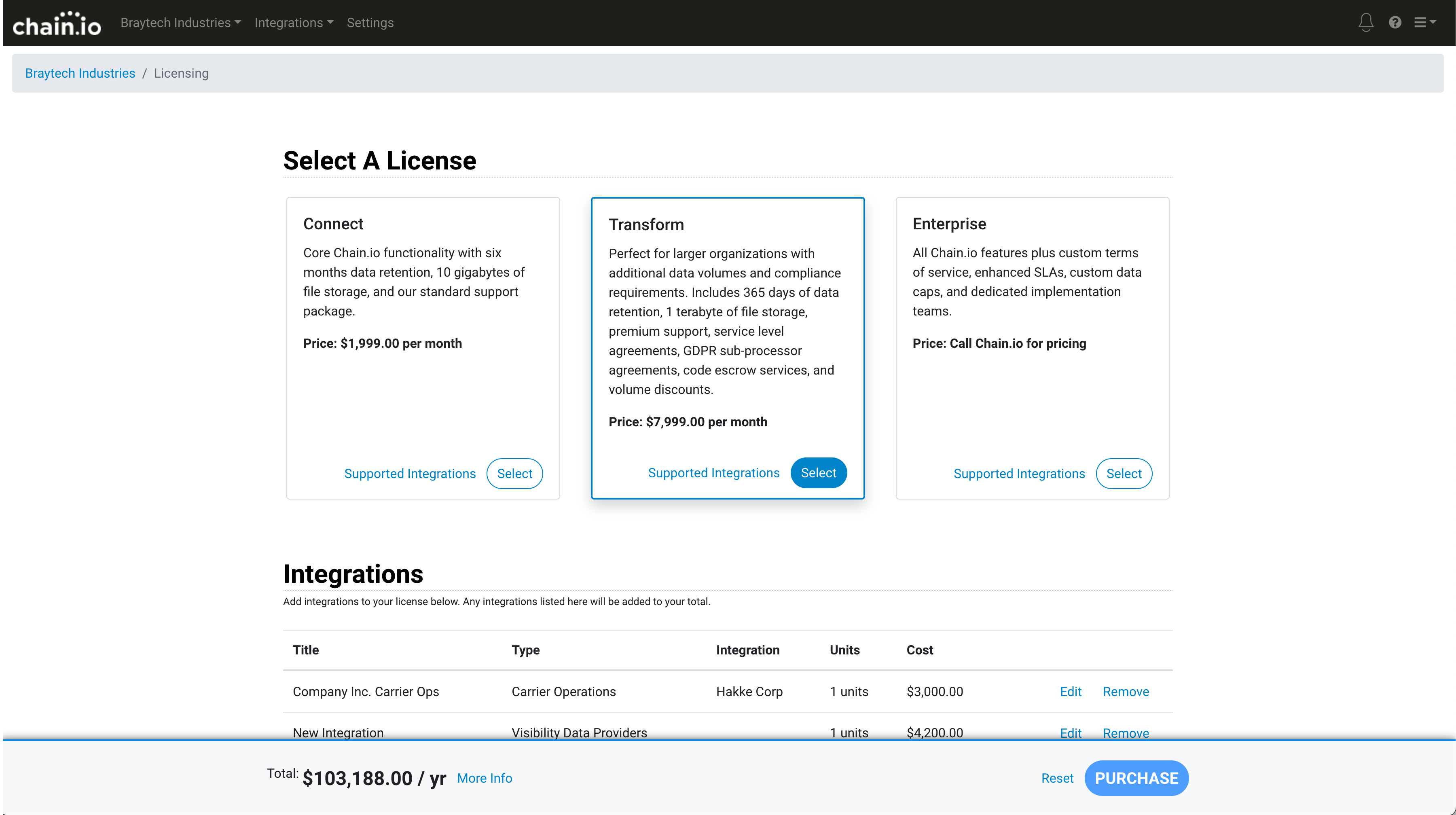The image size is (1456, 815).
Task: Remove the Company Inc. Carrier Ops integration
Action: click(x=1125, y=692)
